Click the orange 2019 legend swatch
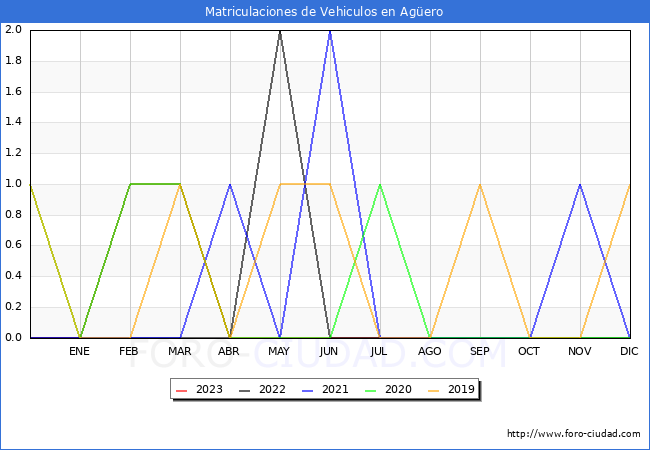This screenshot has width=650, height=450. [x=434, y=391]
